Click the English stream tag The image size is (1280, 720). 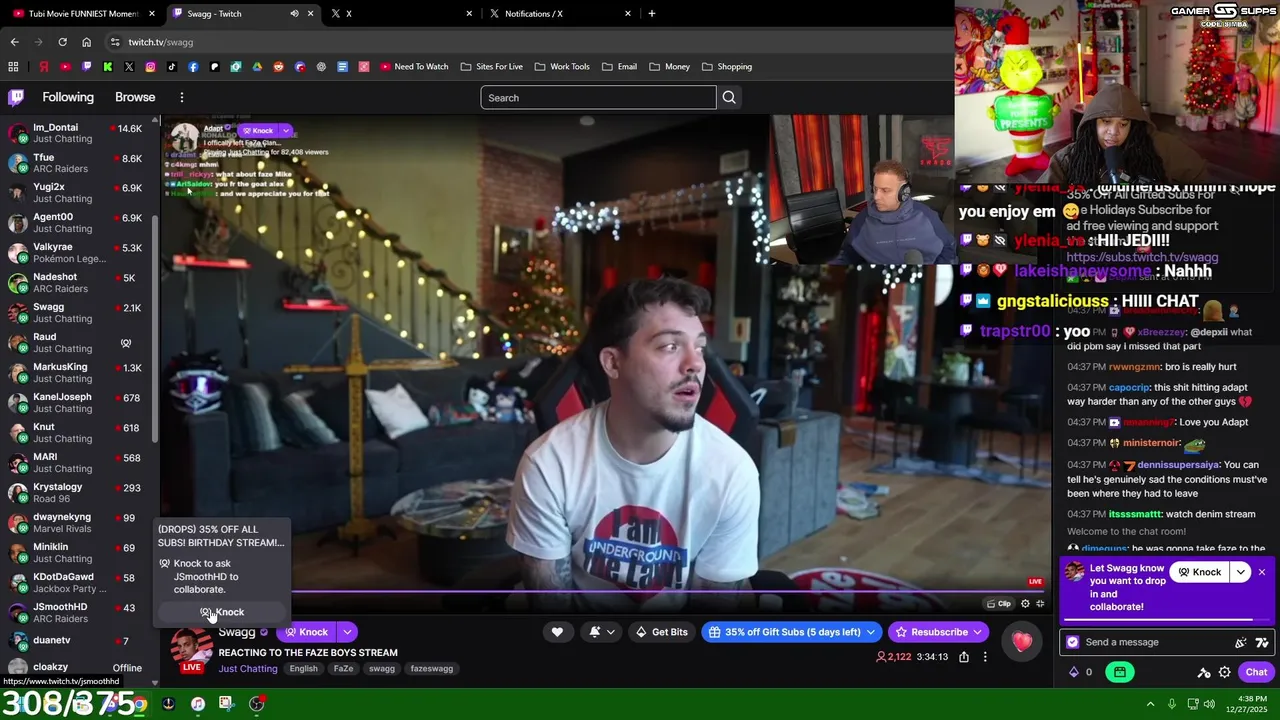click(x=303, y=669)
